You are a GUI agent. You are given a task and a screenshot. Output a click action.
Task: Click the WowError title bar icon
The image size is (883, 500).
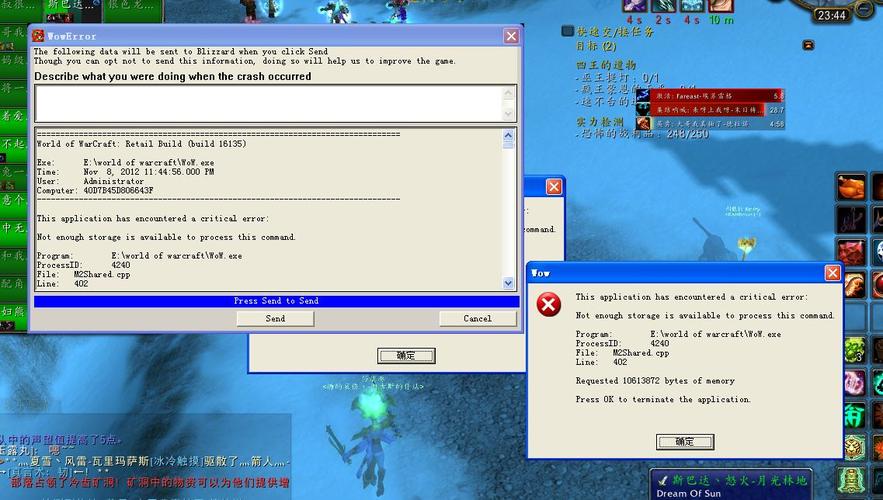coord(38,36)
